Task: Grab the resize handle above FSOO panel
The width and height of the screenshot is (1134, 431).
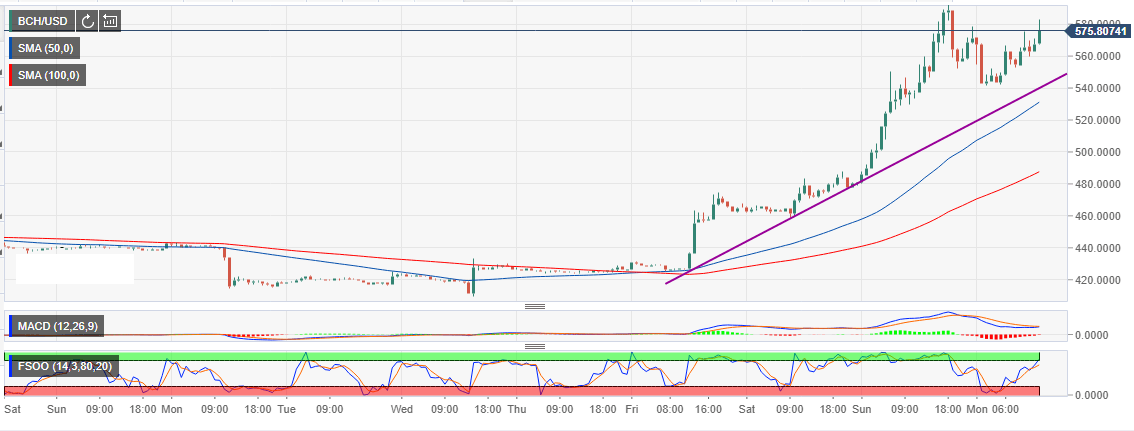Action: point(534,346)
